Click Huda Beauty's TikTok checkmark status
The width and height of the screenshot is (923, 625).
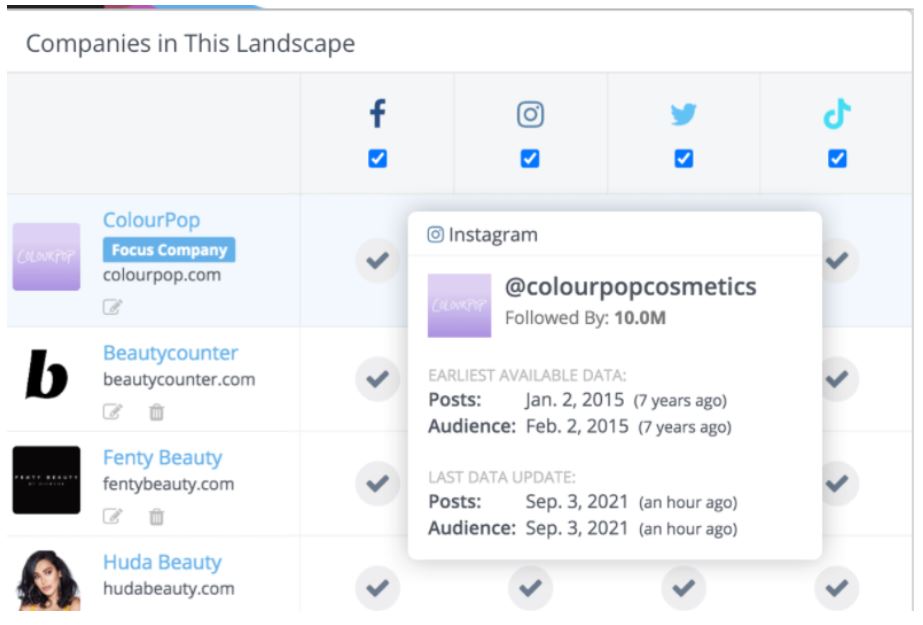(837, 589)
